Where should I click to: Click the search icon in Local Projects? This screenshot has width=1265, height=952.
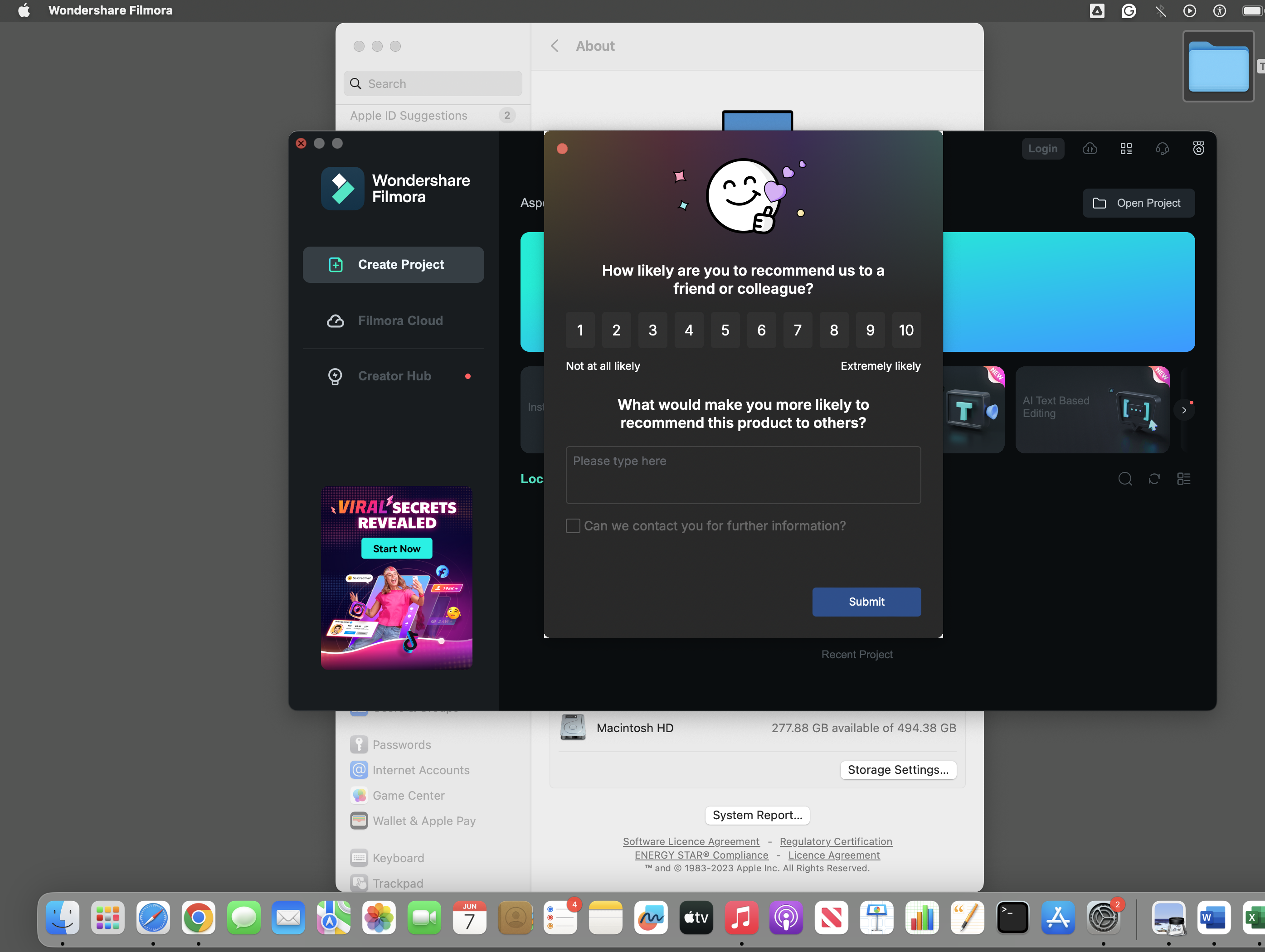click(x=1125, y=479)
